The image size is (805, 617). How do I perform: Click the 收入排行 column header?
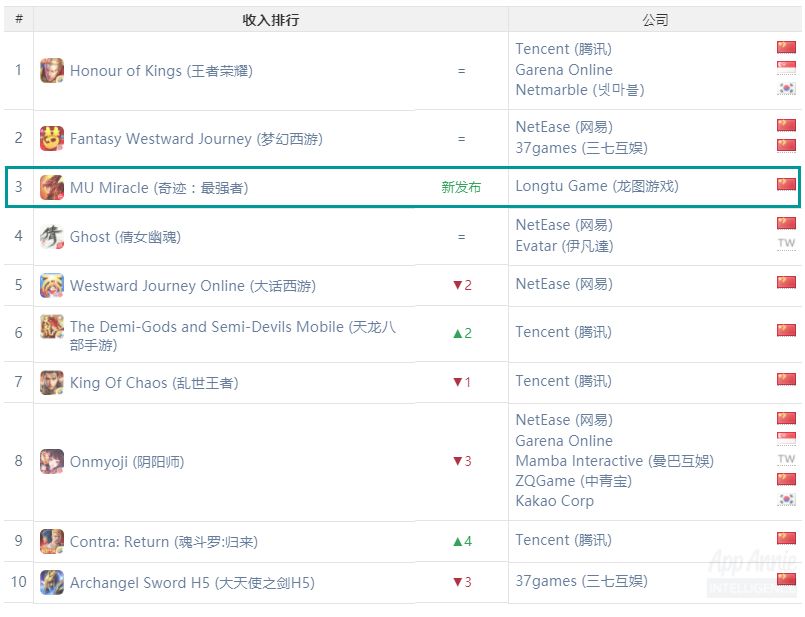point(270,20)
